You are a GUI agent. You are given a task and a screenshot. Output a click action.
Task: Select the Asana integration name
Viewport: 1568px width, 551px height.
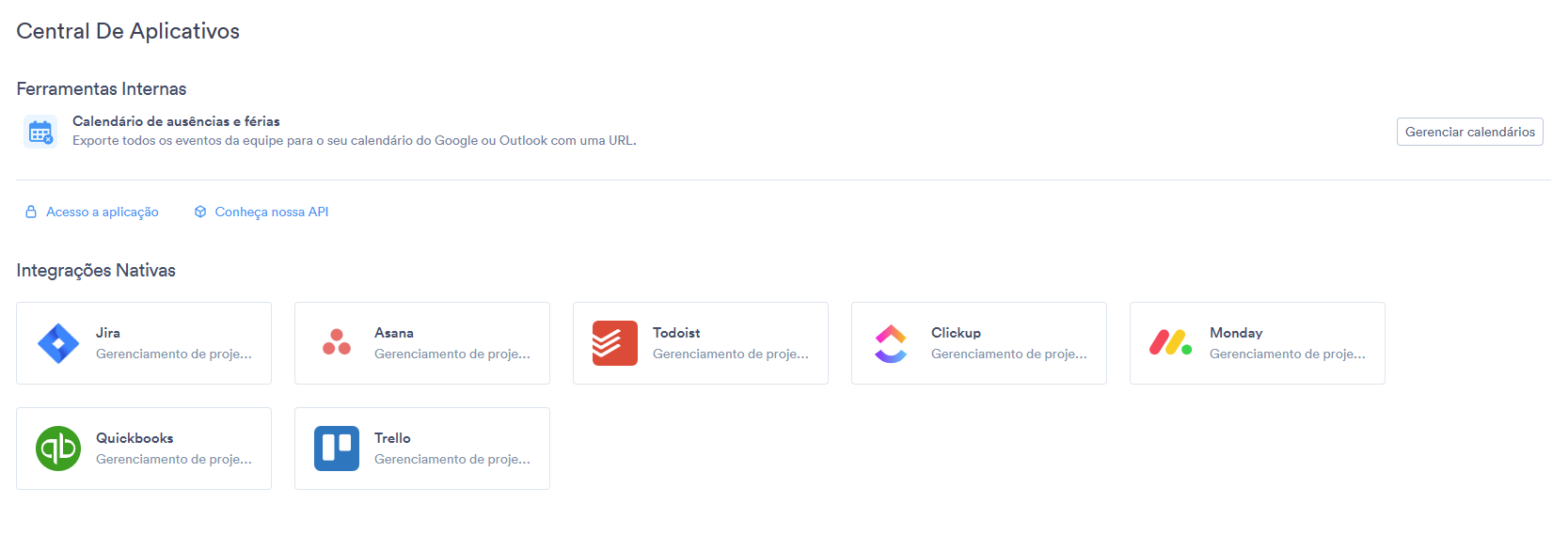(x=394, y=333)
